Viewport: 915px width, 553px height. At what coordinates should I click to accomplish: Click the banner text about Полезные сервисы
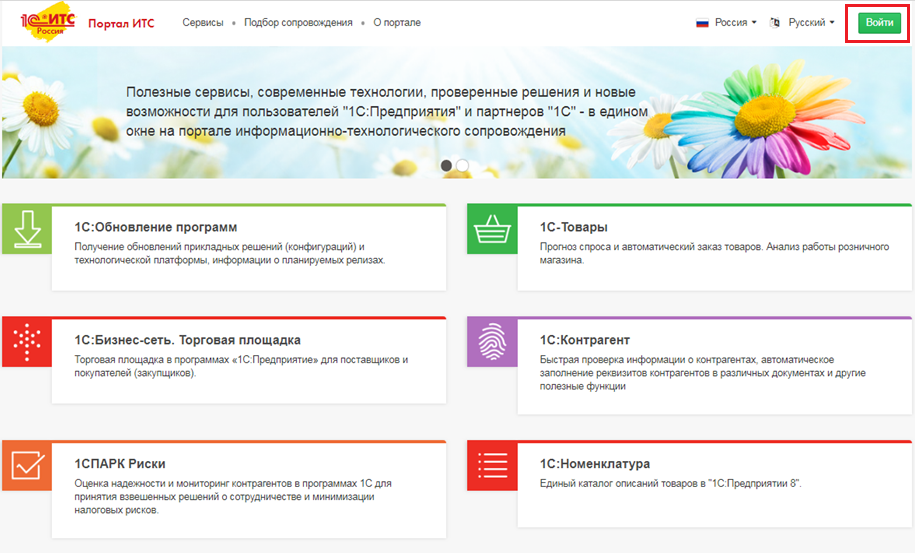coord(387,111)
